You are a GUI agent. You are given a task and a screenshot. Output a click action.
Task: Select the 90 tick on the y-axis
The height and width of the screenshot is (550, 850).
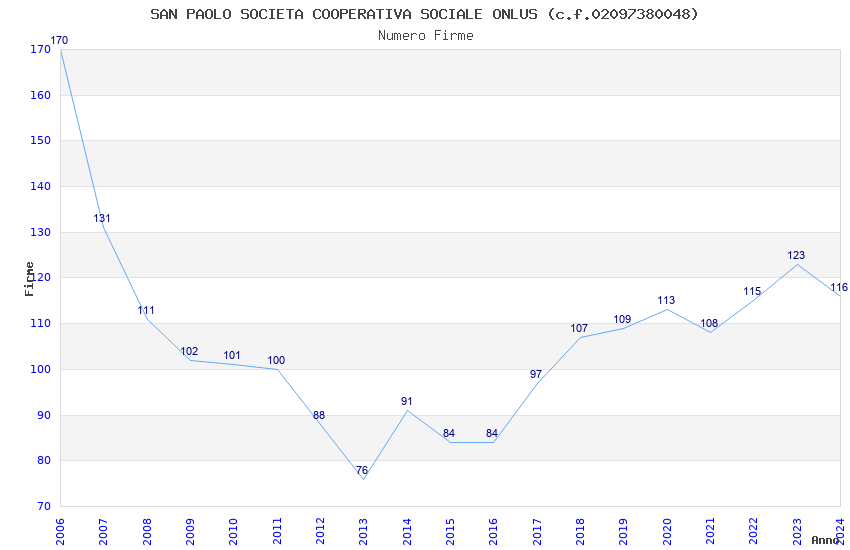click(44, 416)
